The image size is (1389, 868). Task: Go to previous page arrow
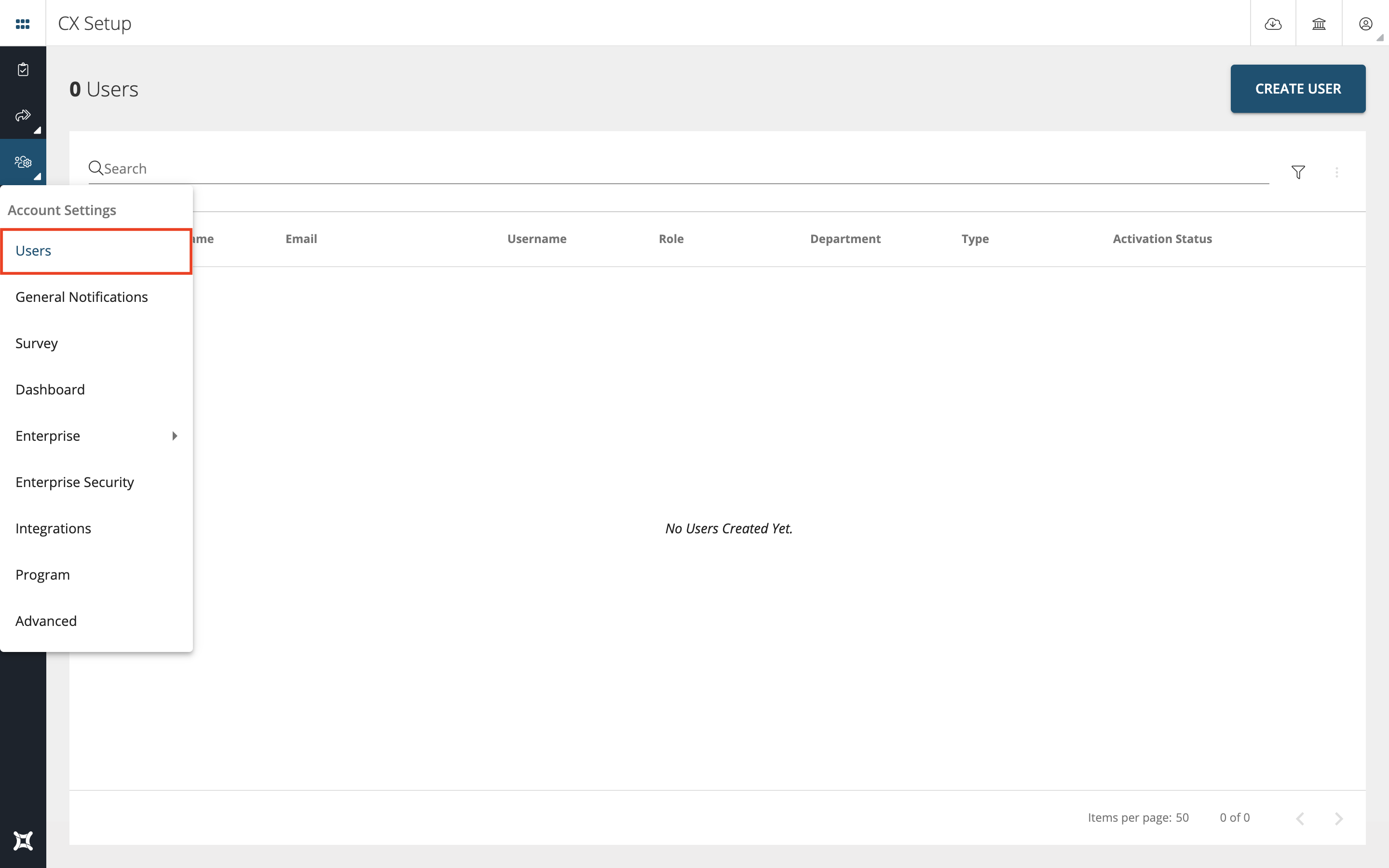pos(1300,818)
